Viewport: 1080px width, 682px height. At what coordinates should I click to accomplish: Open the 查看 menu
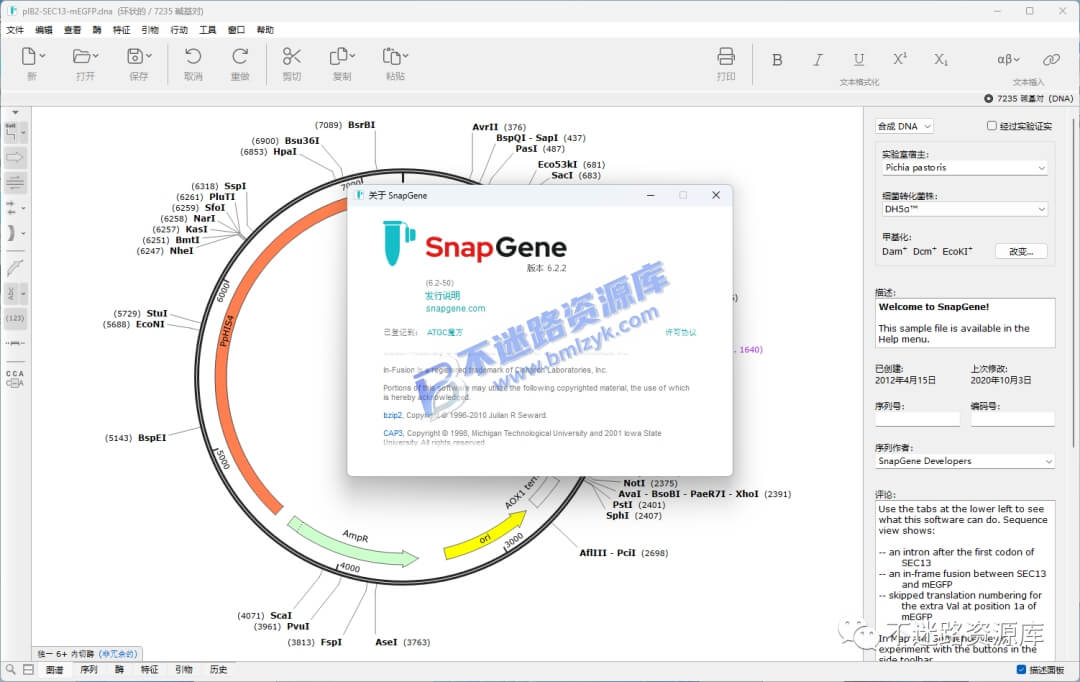click(x=72, y=30)
